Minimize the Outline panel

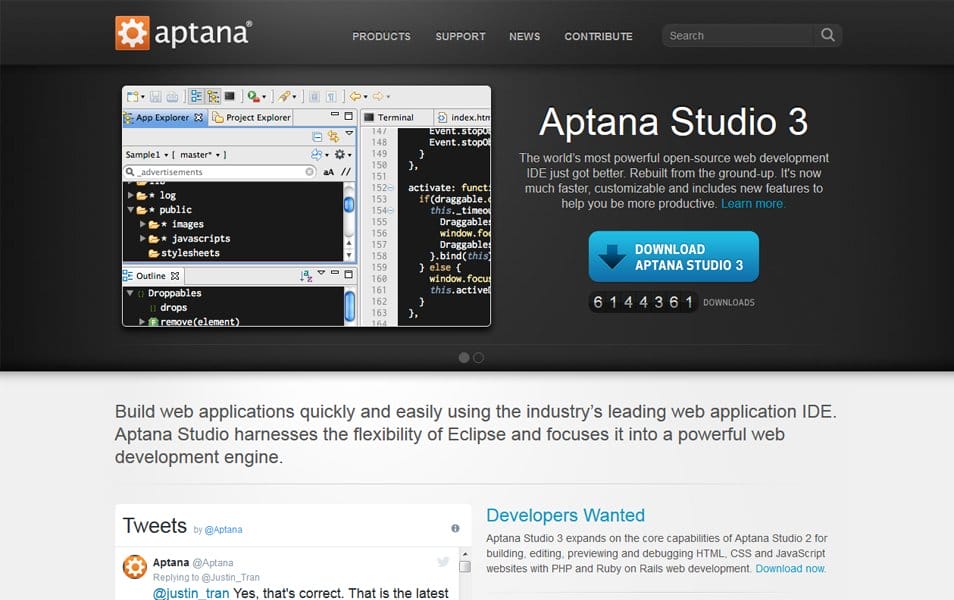click(335, 273)
